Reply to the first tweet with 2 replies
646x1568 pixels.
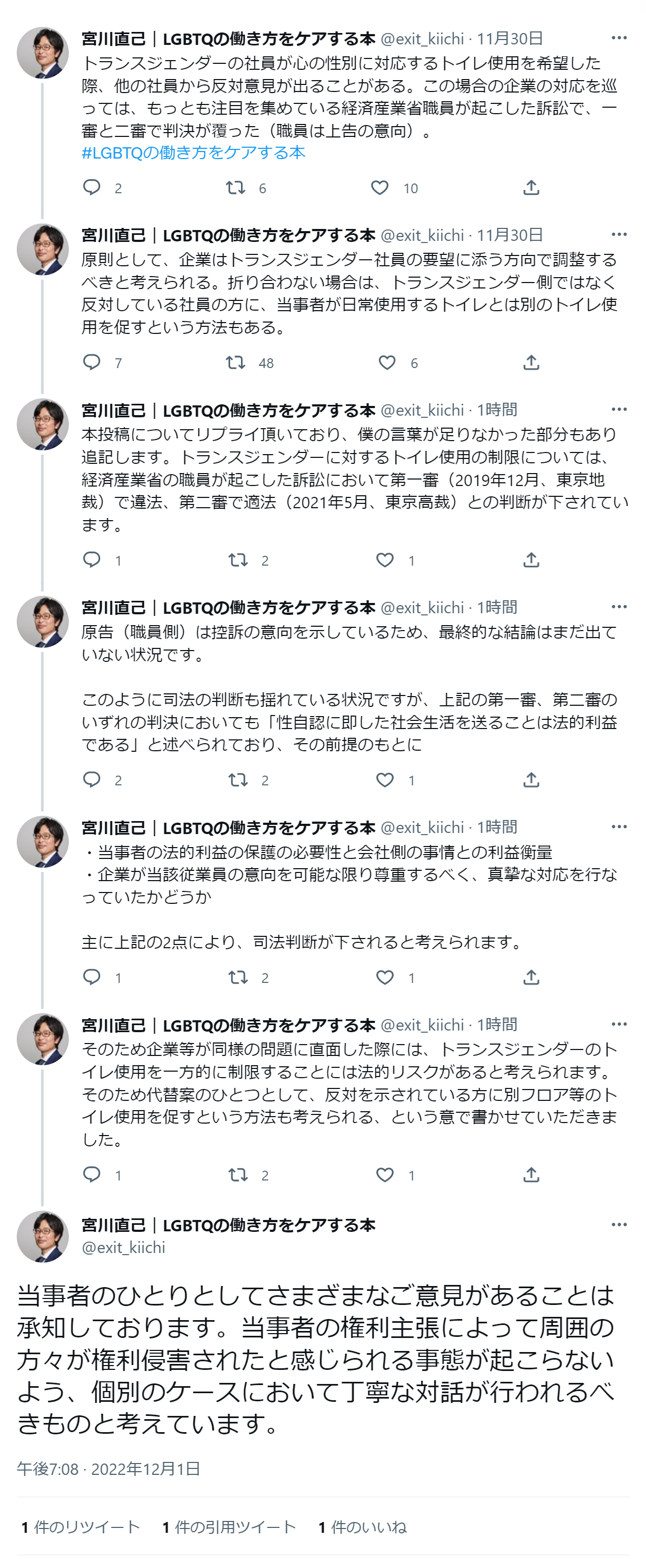[x=92, y=187]
